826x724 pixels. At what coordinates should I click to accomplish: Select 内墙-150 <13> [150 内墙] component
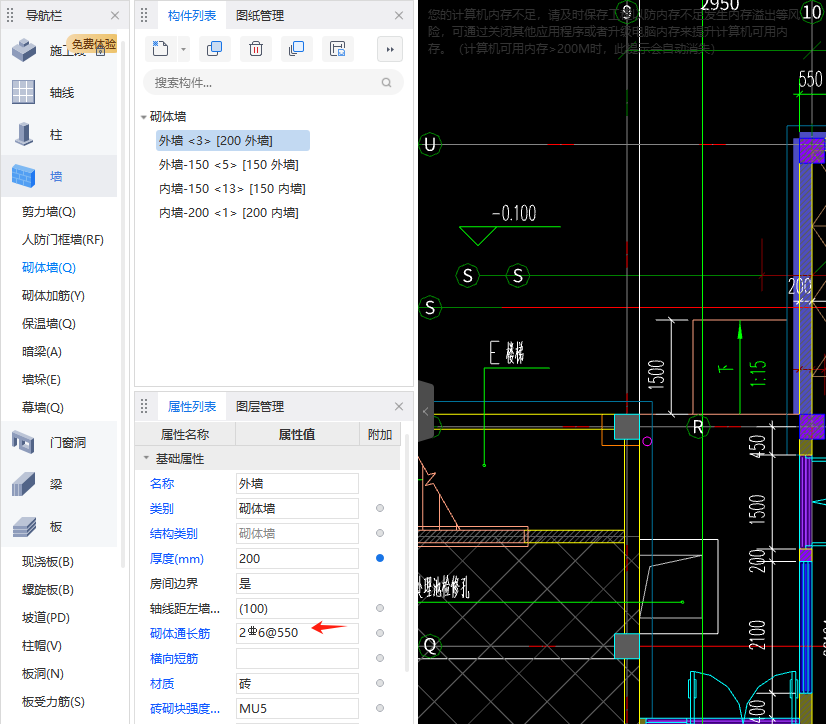232,189
